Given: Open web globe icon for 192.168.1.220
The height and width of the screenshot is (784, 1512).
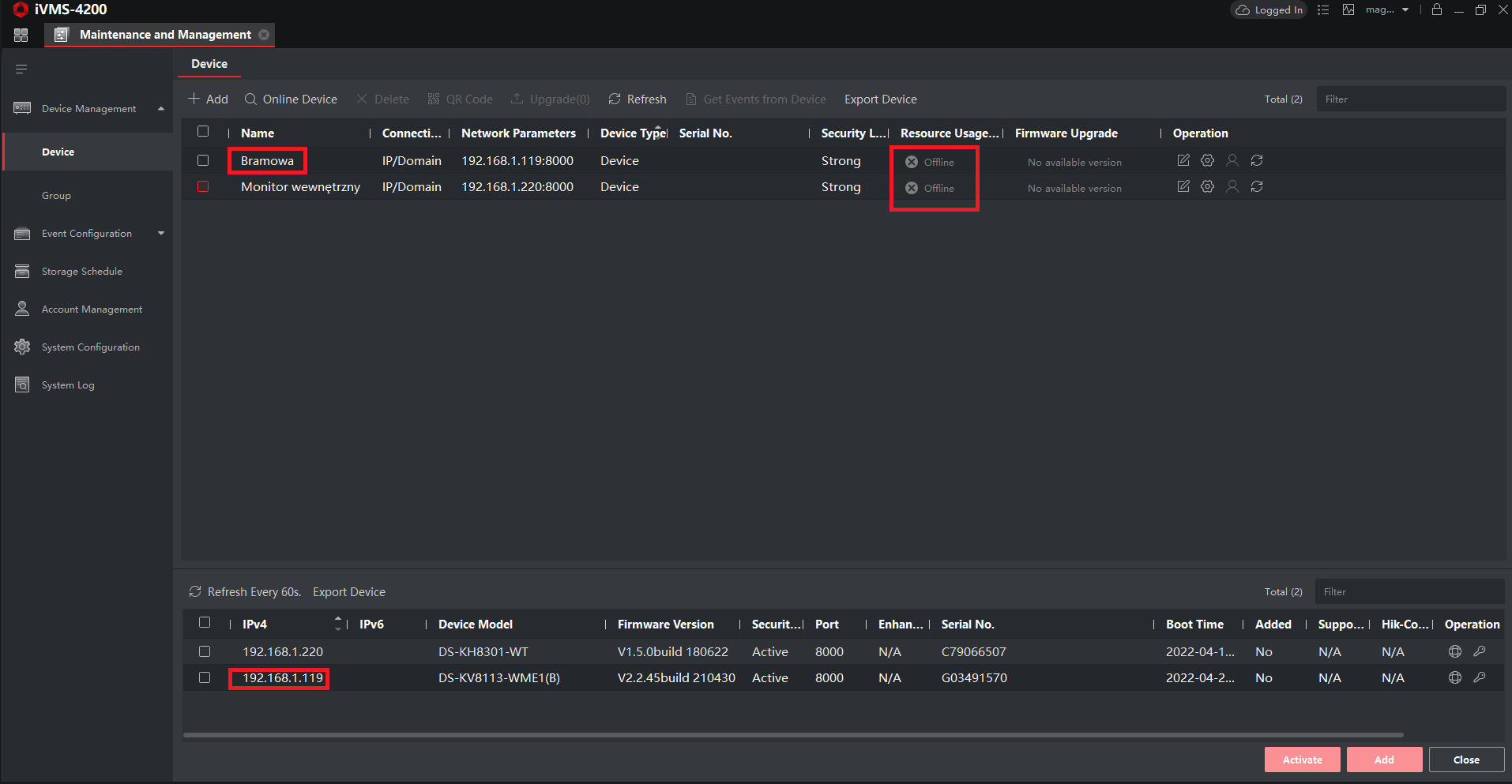Looking at the screenshot, I should (1455, 651).
